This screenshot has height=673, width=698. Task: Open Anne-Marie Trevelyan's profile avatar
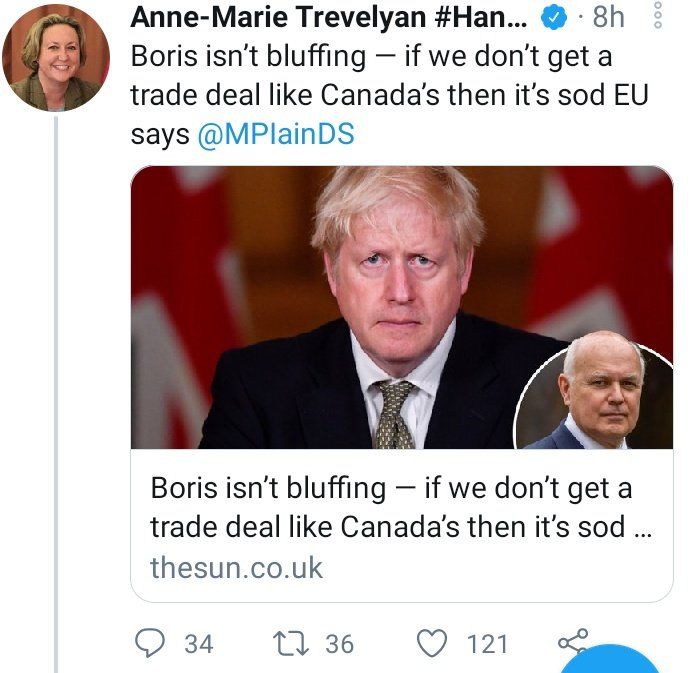56,58
